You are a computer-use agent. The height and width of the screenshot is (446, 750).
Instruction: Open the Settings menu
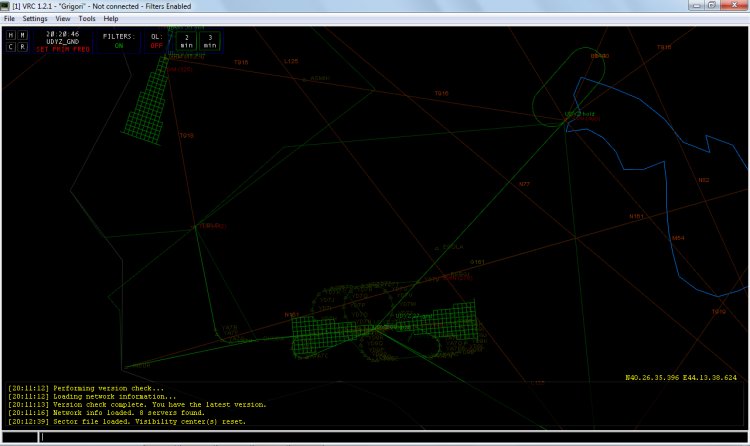(x=35, y=19)
